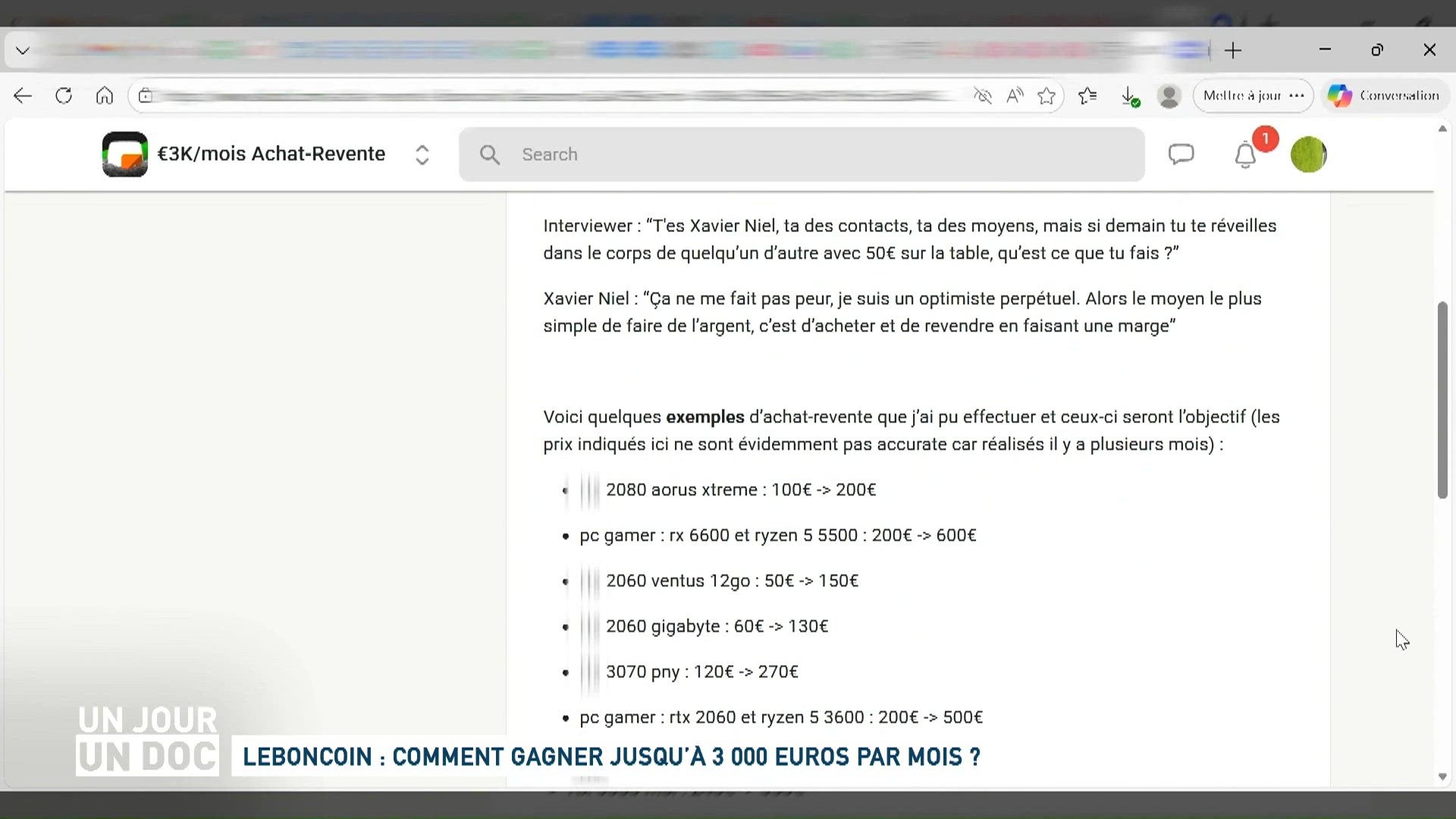Open the favorites list icon

click(x=1087, y=96)
